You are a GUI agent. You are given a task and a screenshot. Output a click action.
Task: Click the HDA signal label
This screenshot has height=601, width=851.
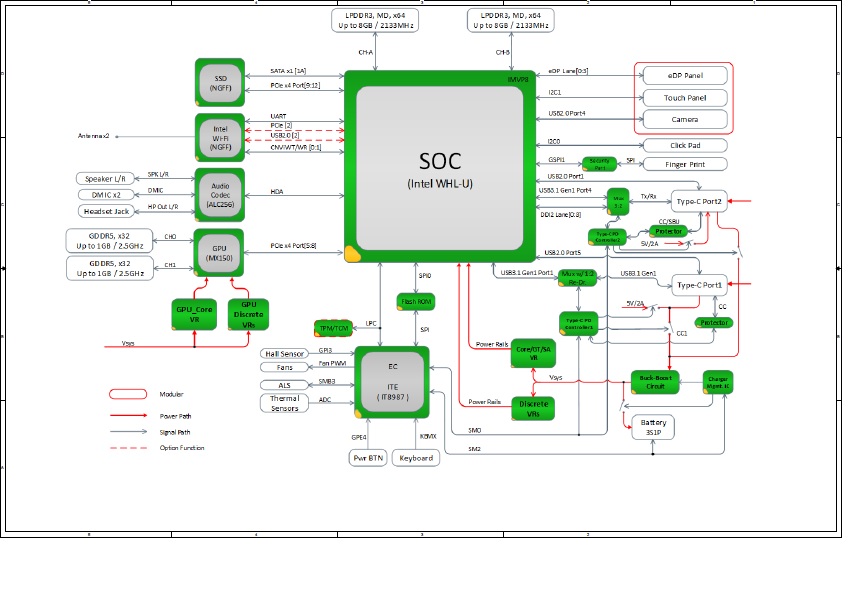point(277,192)
